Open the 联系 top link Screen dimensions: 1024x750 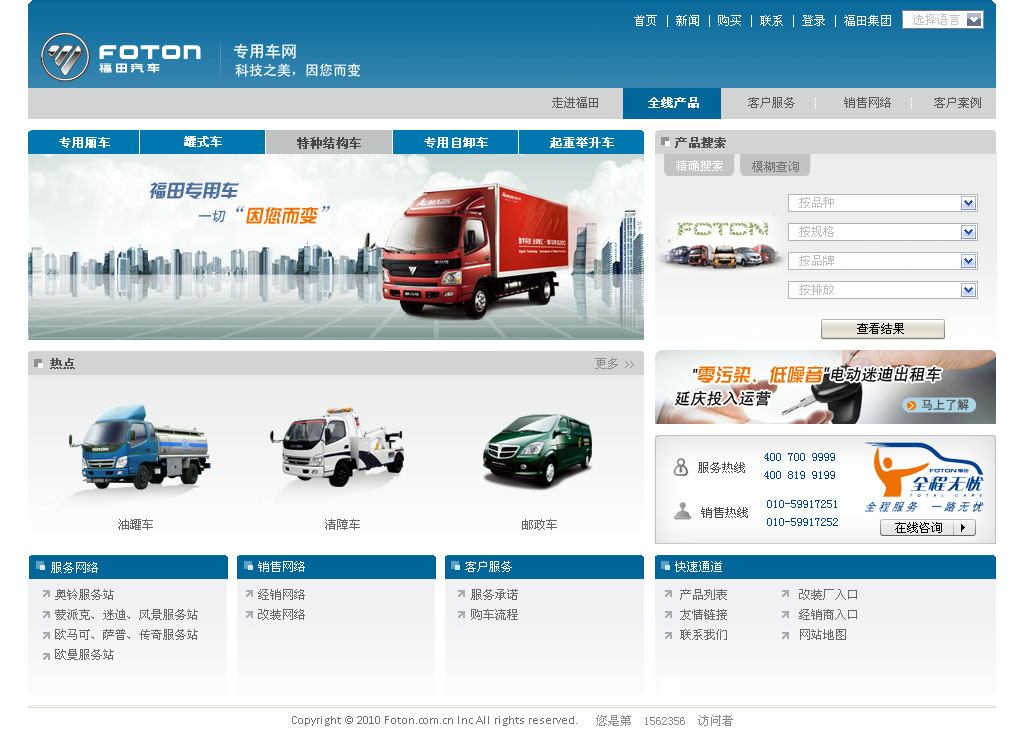click(771, 21)
